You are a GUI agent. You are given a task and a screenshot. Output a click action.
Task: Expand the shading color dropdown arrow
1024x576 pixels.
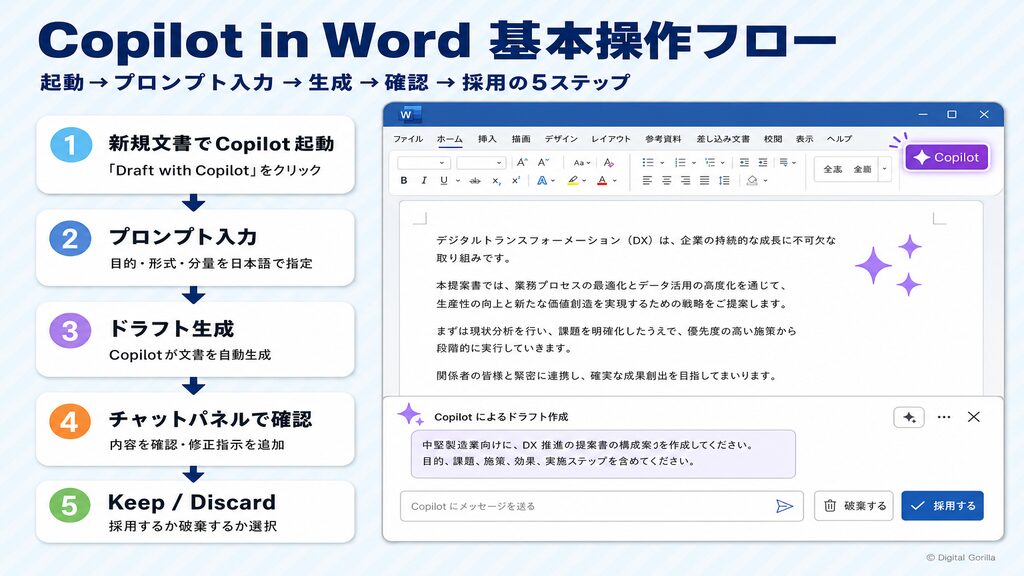click(765, 181)
